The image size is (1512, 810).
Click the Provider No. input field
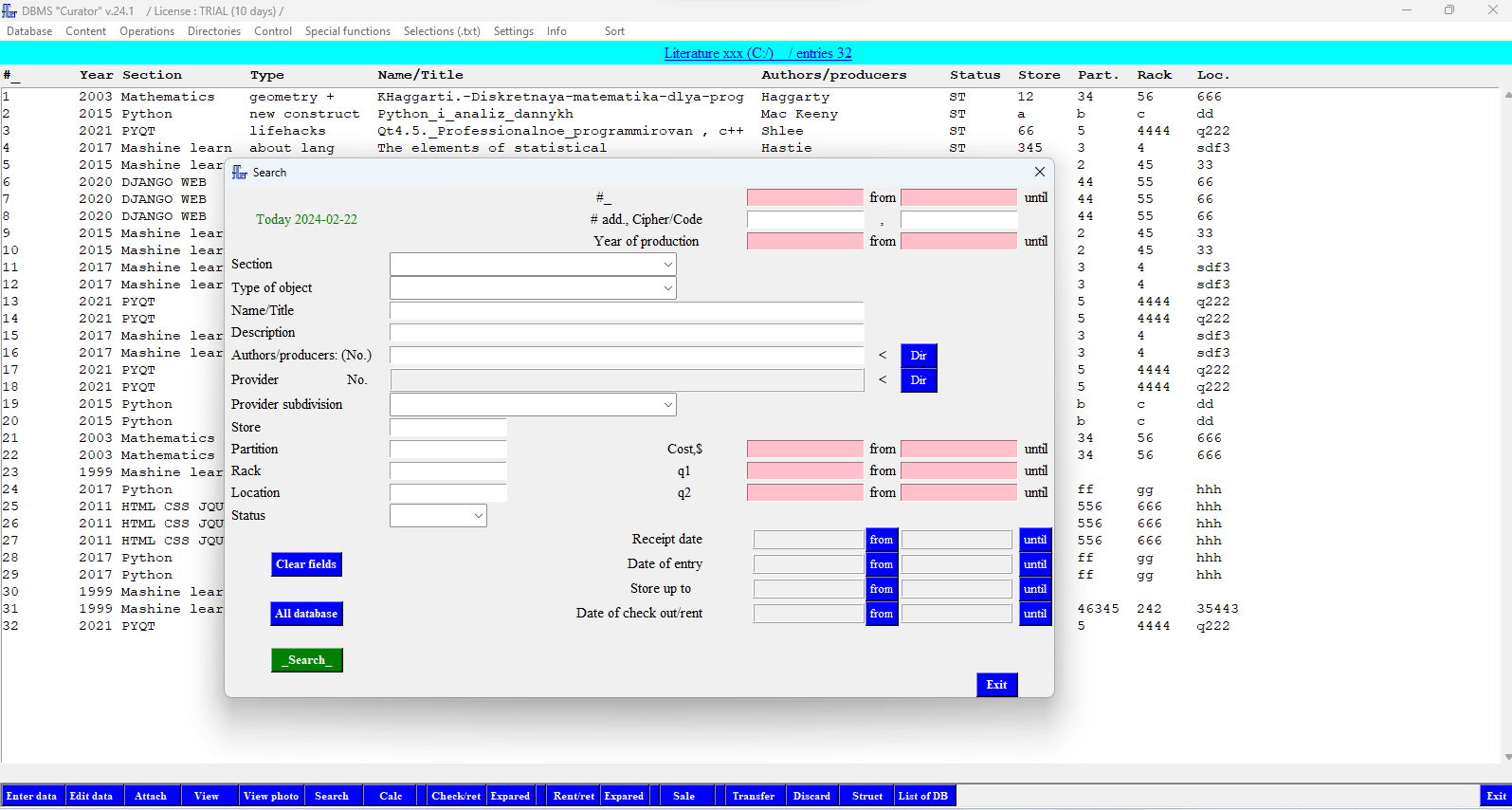click(x=627, y=380)
